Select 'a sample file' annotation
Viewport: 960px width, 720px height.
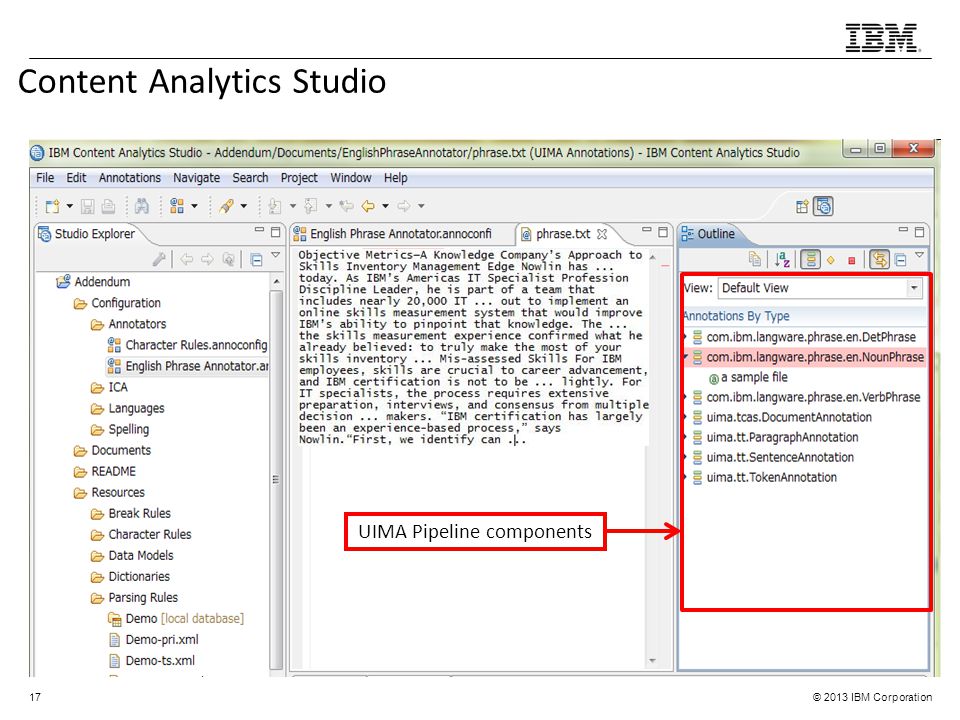pos(748,378)
